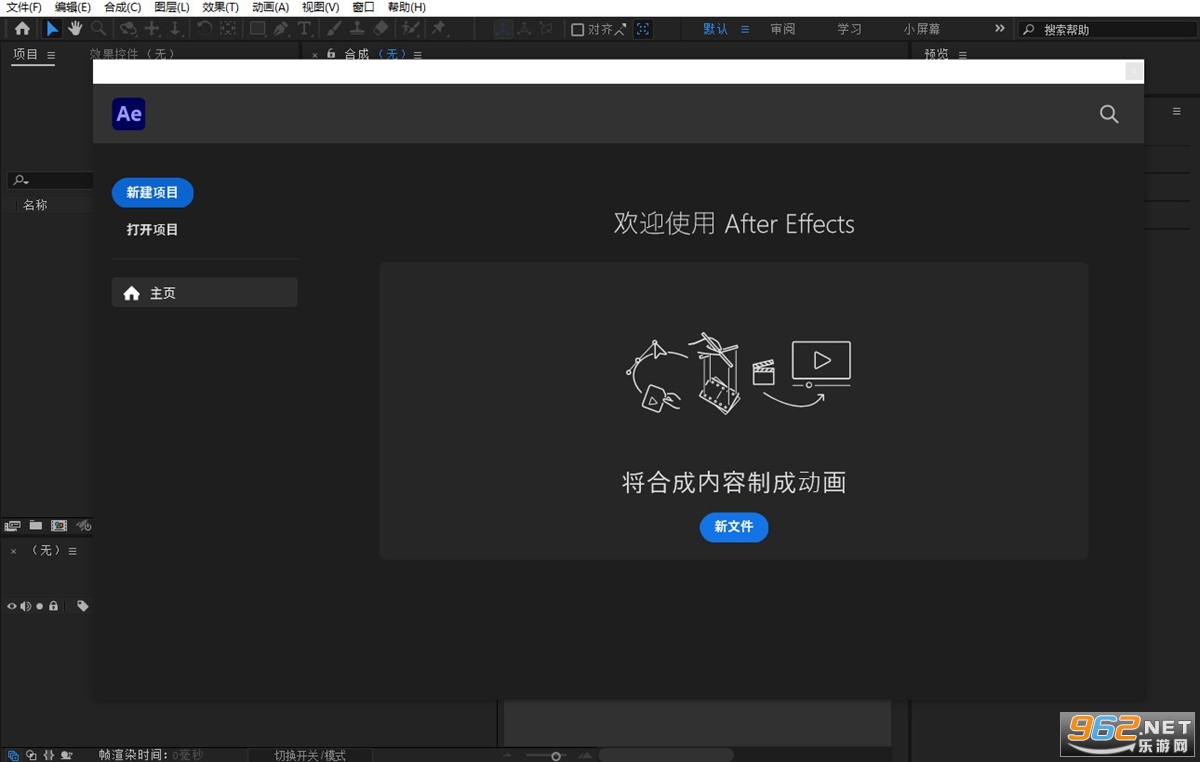
Task: Click the 搜索帮助 search field
Action: click(x=1106, y=30)
